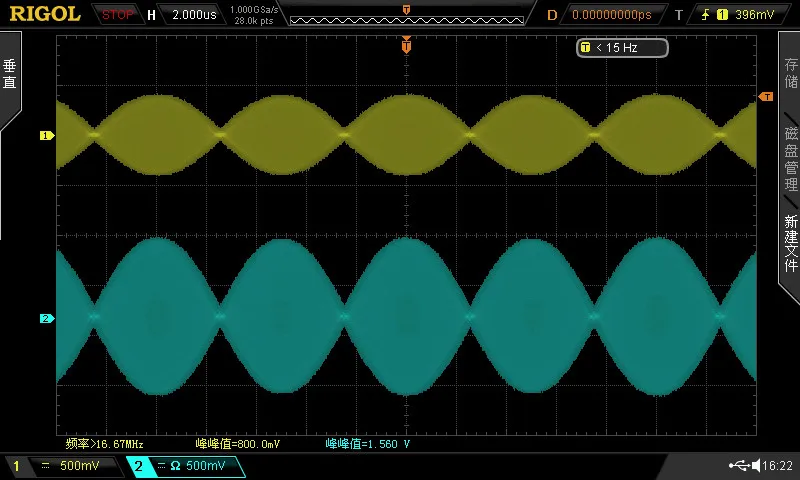Image resolution: width=800 pixels, height=480 pixels.
Task: Select the 新建文件 new file tab
Action: tap(791, 243)
